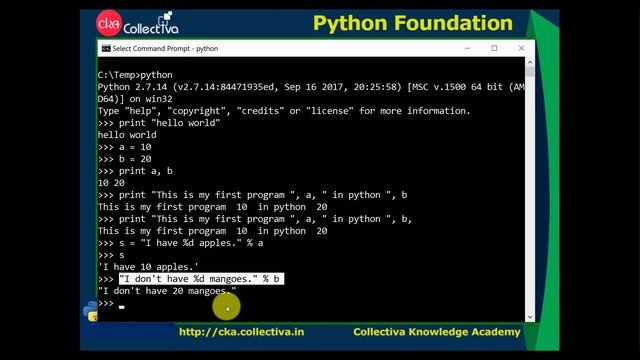This screenshot has width=640, height=360.
Task: Click the Collectiva cka logo
Action: (x=138, y=23)
